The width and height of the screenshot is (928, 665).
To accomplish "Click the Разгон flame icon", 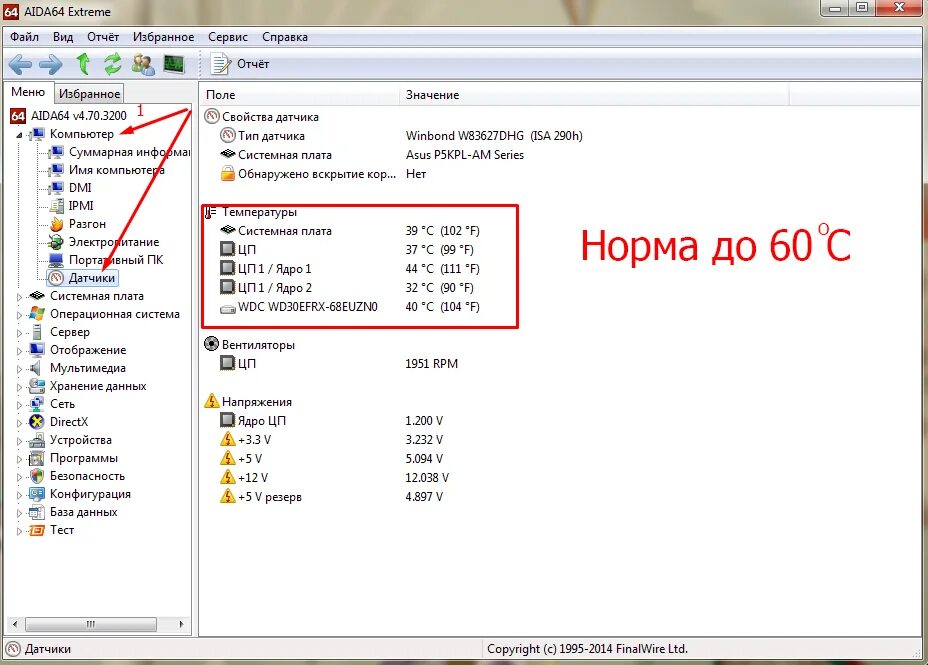I will click(x=57, y=224).
